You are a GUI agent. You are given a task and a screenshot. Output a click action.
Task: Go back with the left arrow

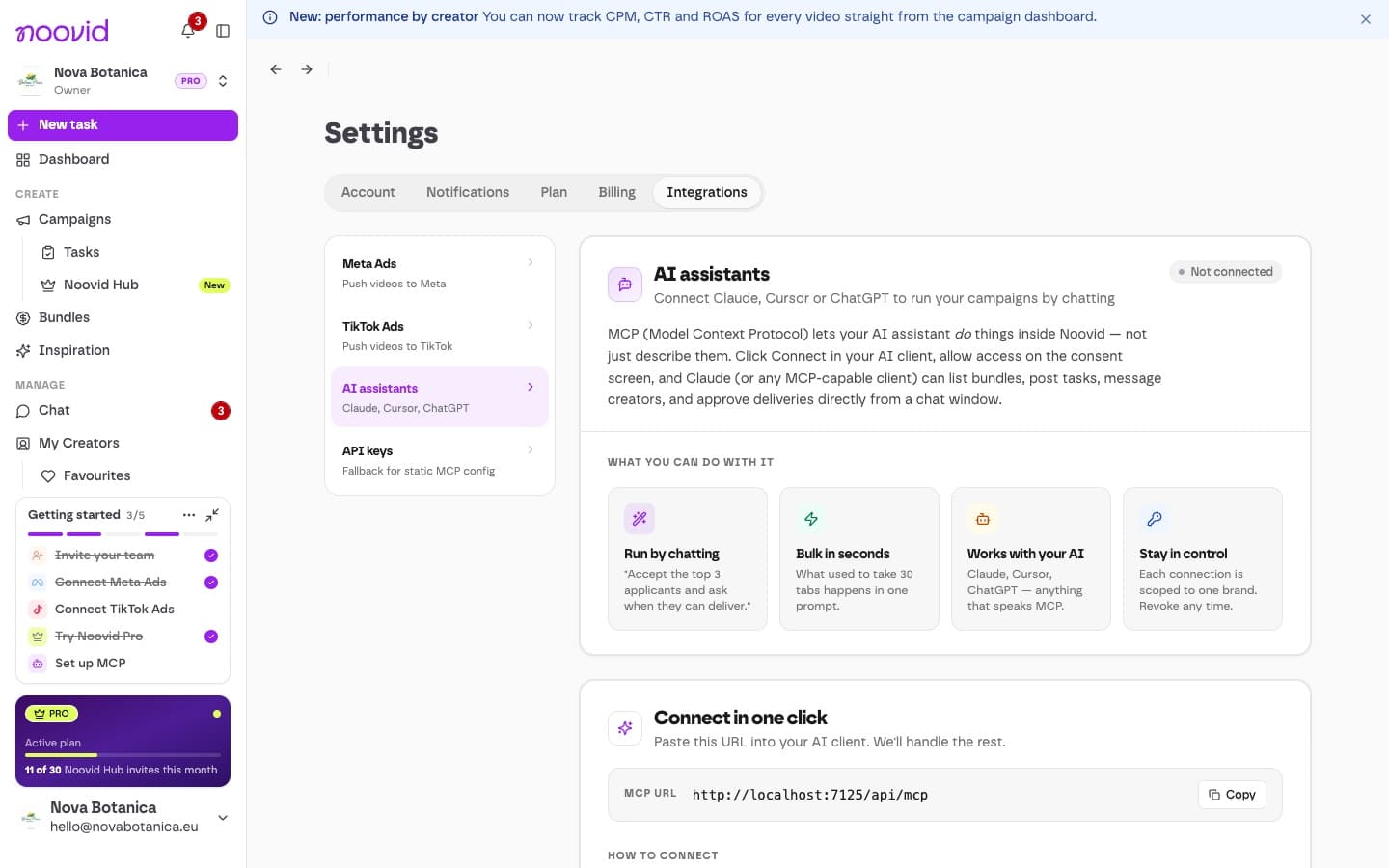coord(276,69)
